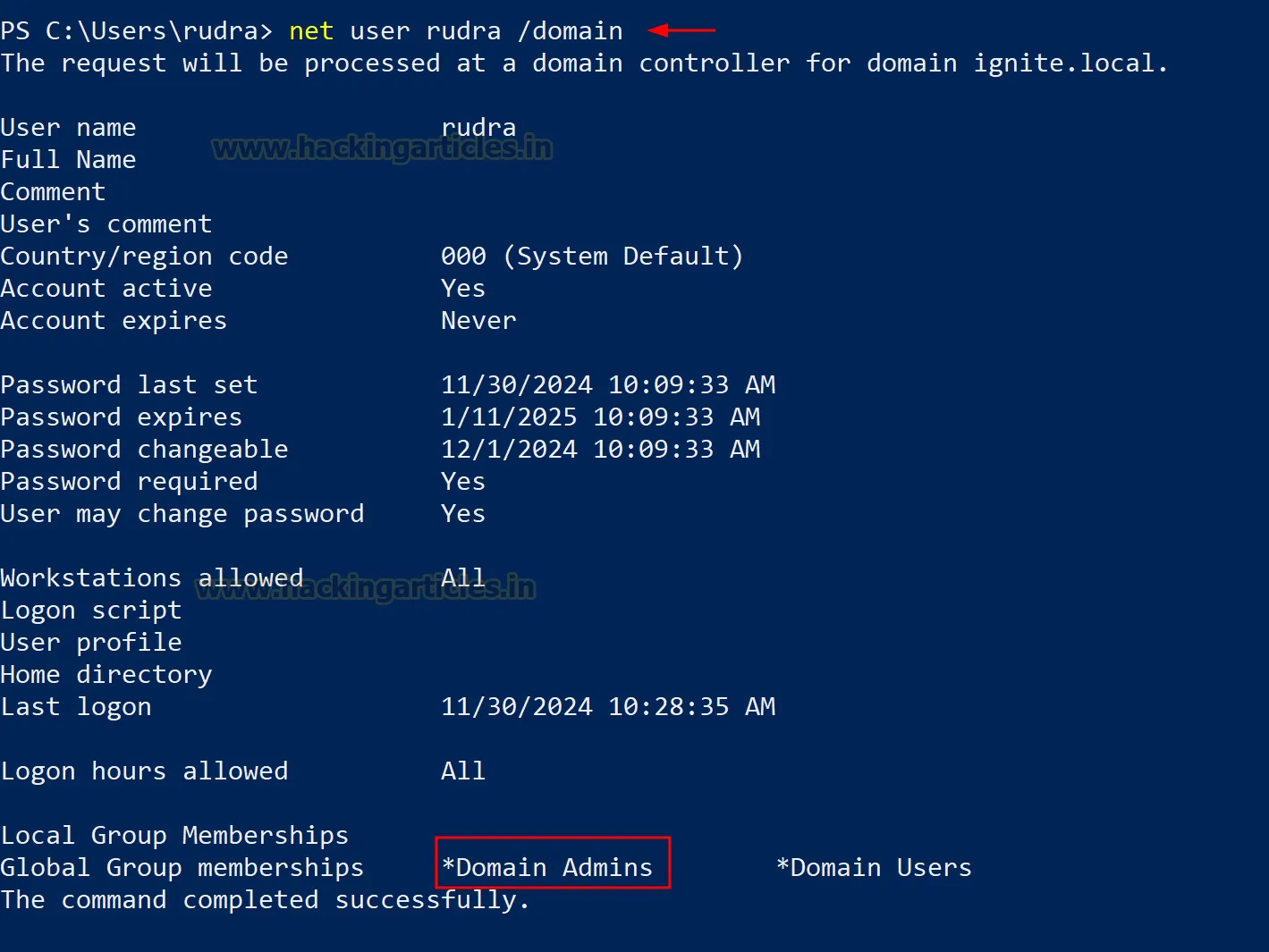
Task: Click the Last logon timestamp
Action: tap(608, 707)
